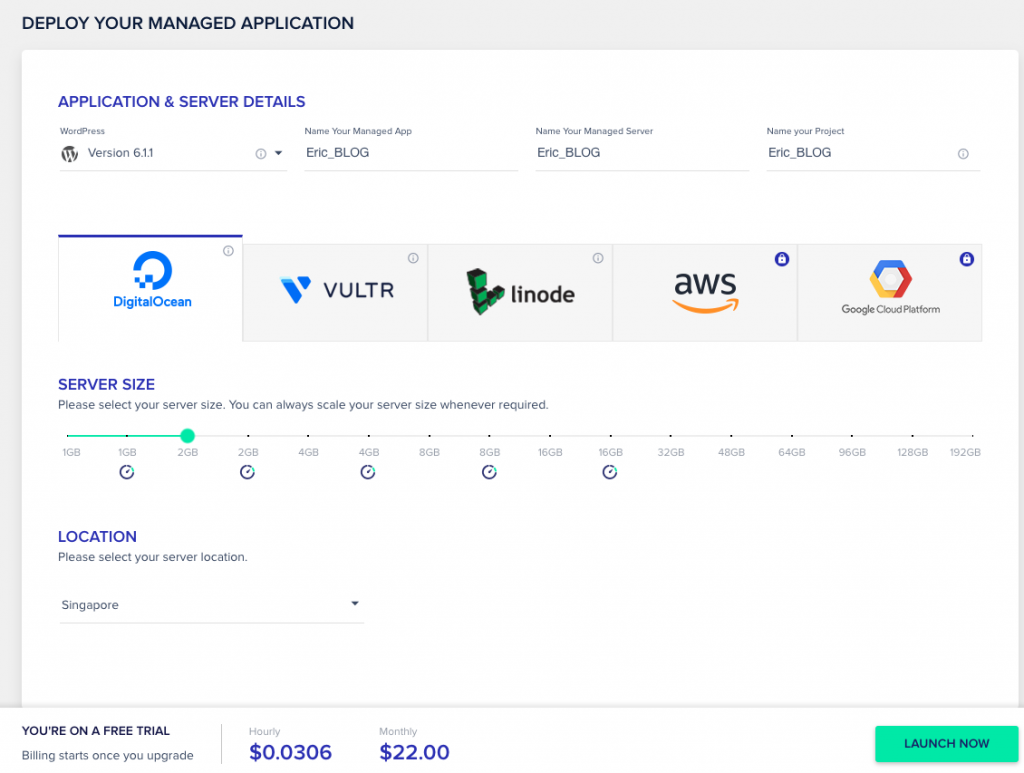Viewport: 1024px width, 773px height.
Task: Click the green server size slider handle
Action: [x=187, y=435]
